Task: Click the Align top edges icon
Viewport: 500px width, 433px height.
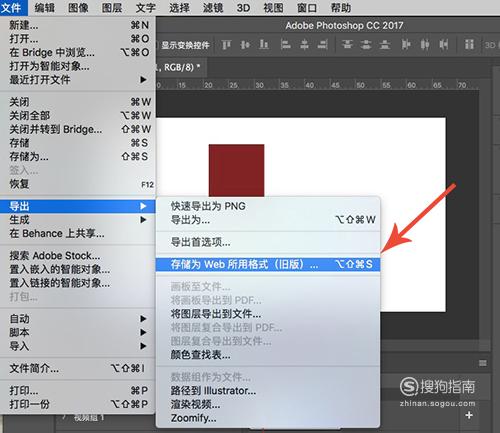Action: point(226,44)
